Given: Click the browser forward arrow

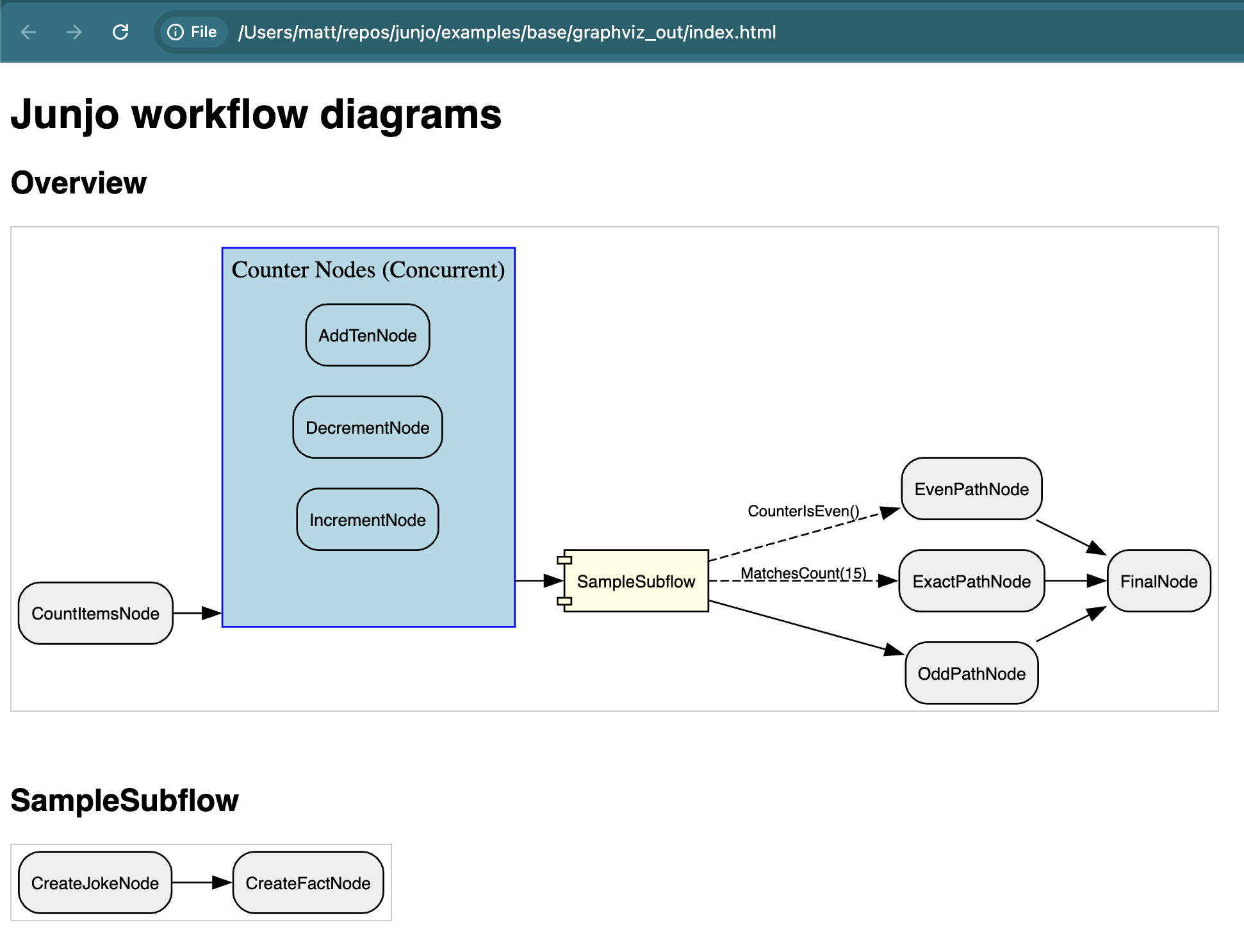Looking at the screenshot, I should (x=74, y=32).
